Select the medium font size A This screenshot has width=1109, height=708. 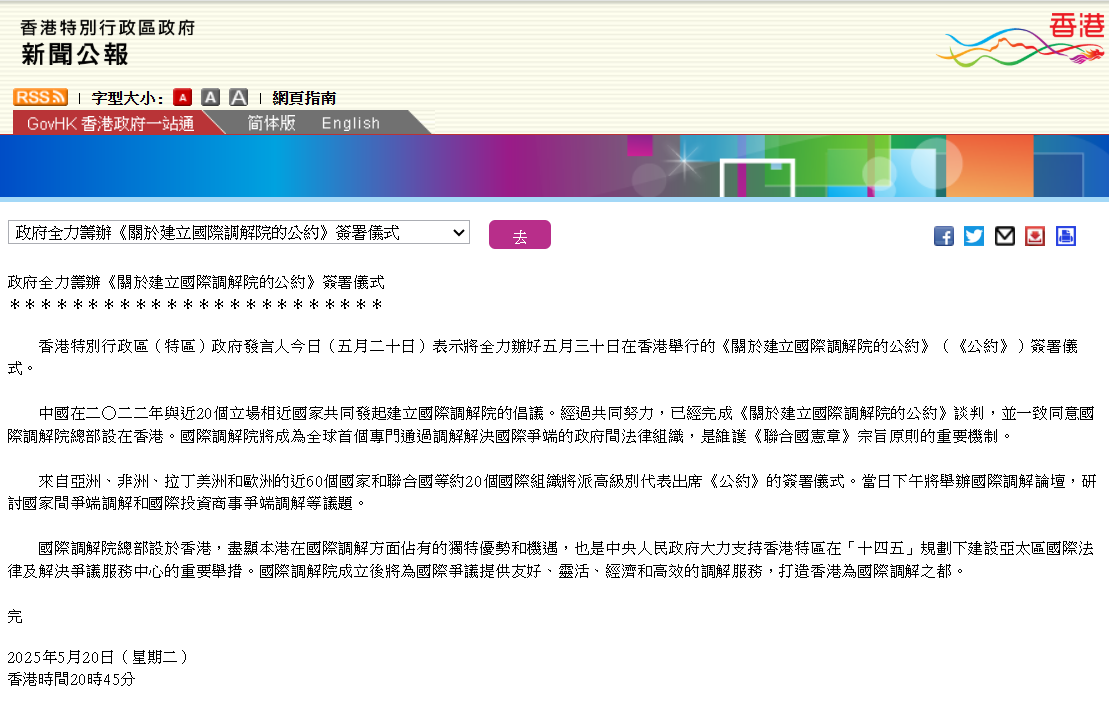pyautogui.click(x=210, y=97)
